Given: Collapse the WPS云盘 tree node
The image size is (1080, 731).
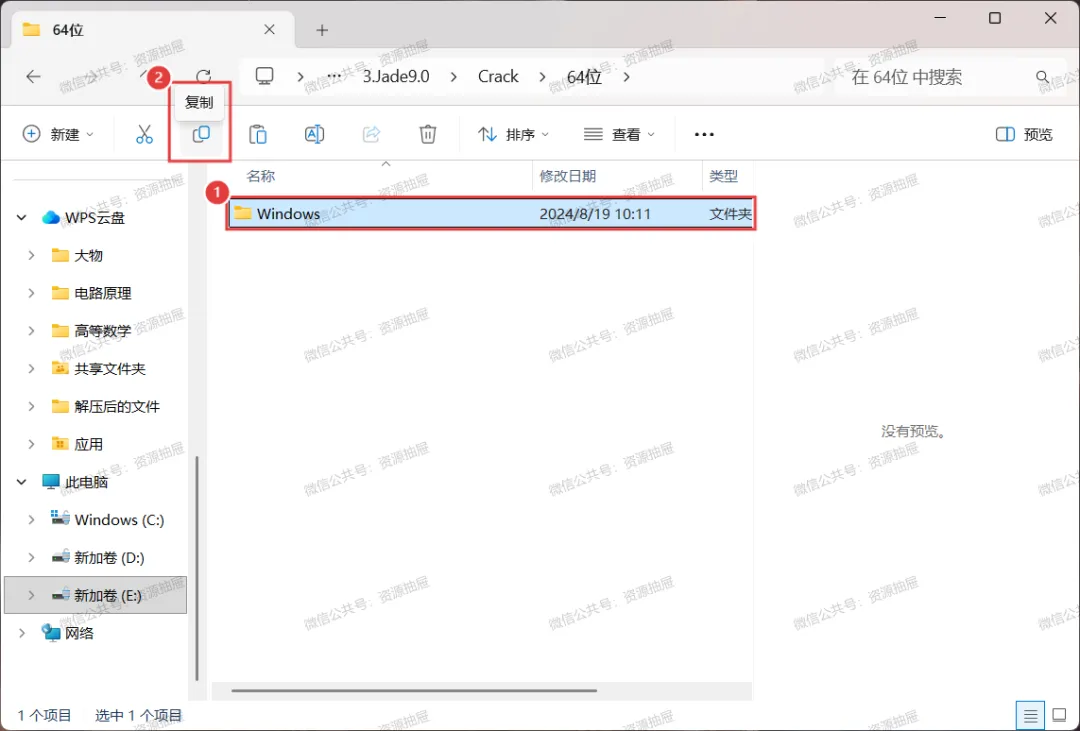Looking at the screenshot, I should coord(21,218).
